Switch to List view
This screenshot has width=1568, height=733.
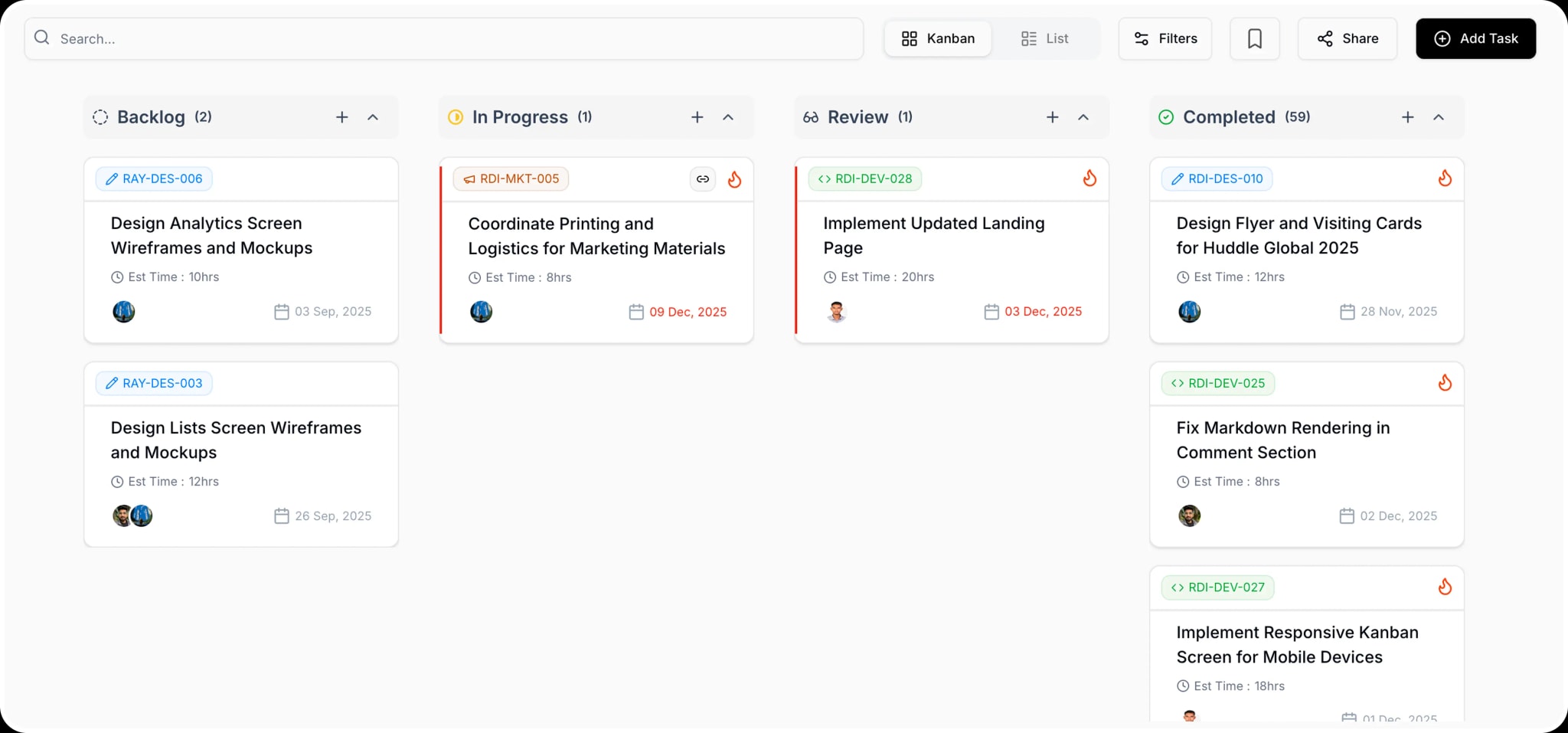pos(1044,38)
